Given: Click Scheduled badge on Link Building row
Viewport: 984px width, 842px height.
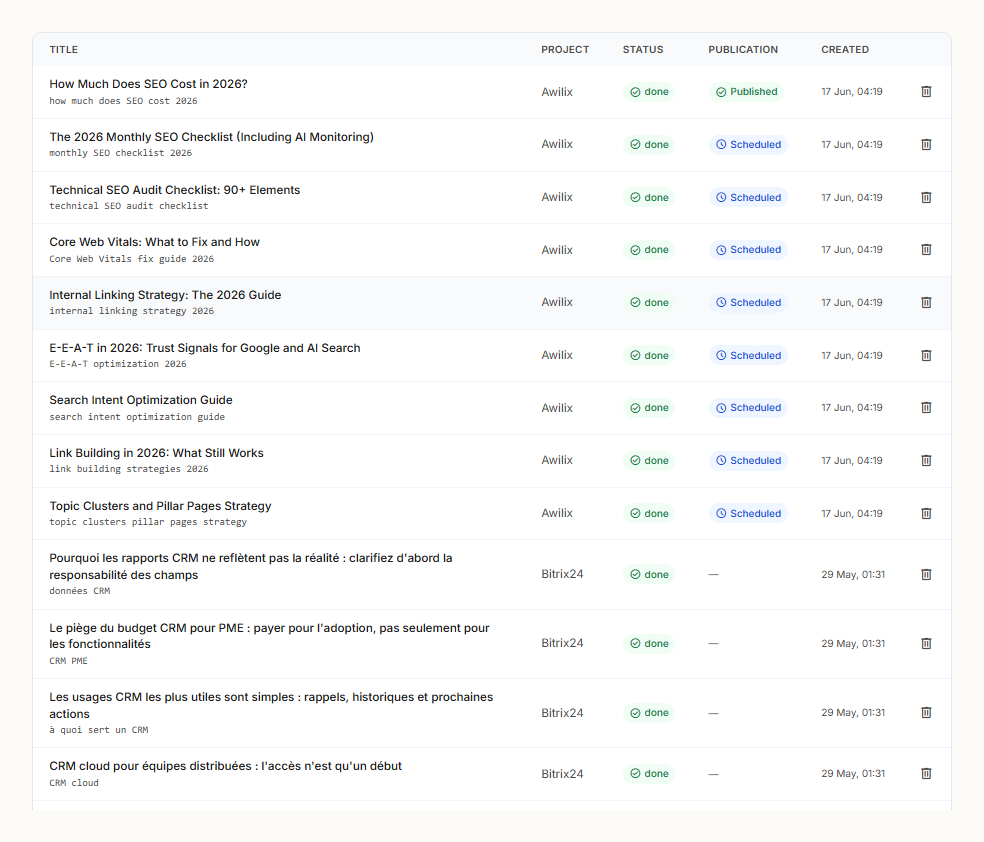Looking at the screenshot, I should 748,461.
